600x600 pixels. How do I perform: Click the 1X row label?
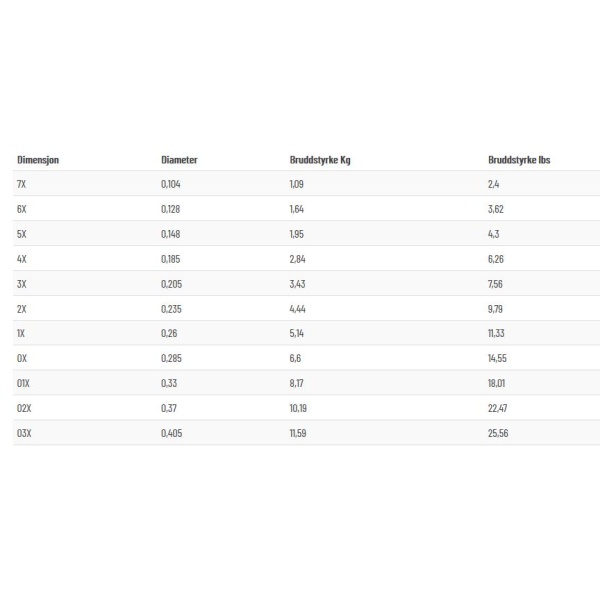pos(21,333)
